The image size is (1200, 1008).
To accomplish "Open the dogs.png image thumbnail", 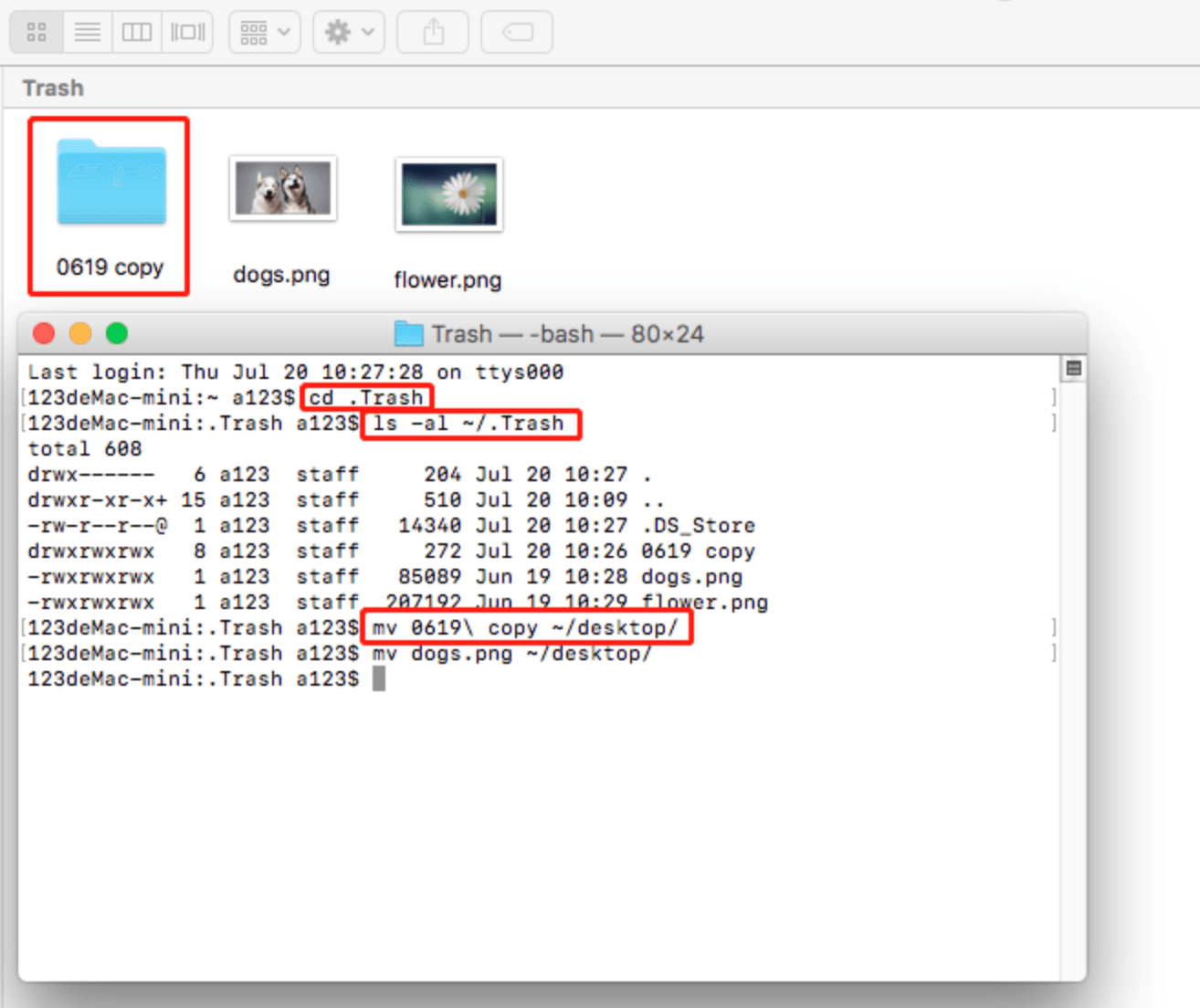I will coord(283,188).
